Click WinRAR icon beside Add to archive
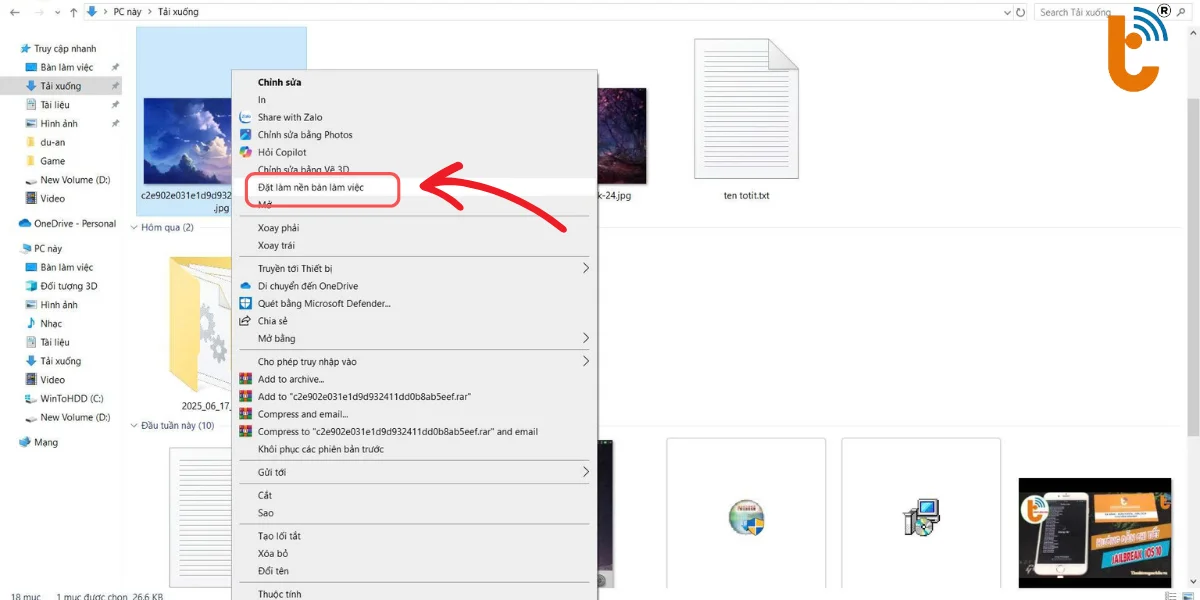This screenshot has height=600, width=1200. click(246, 379)
